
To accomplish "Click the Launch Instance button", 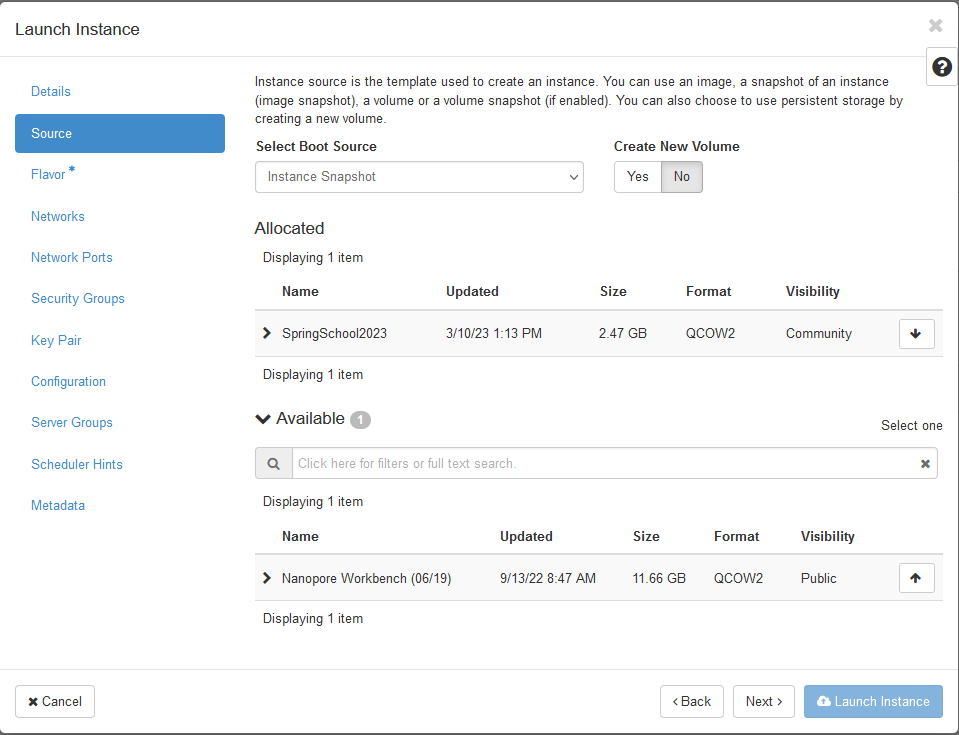I will coord(873,702).
